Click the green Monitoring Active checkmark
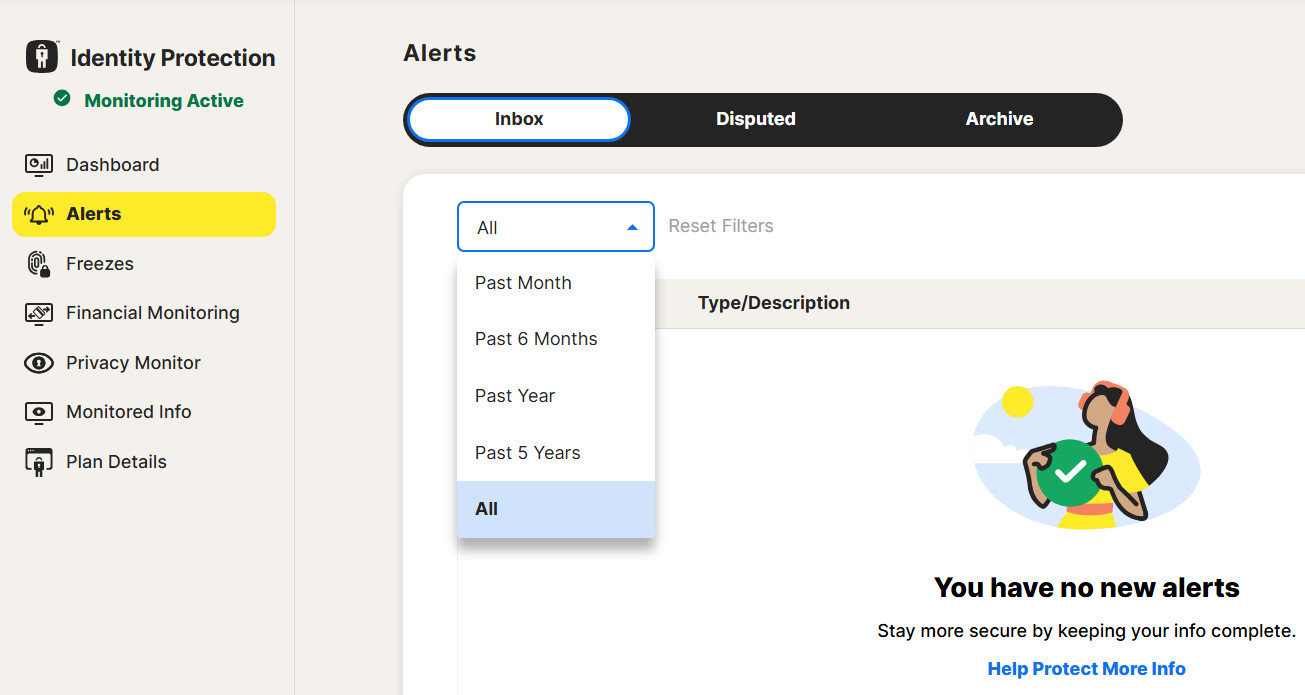The image size is (1305, 695). pyautogui.click(x=62, y=99)
